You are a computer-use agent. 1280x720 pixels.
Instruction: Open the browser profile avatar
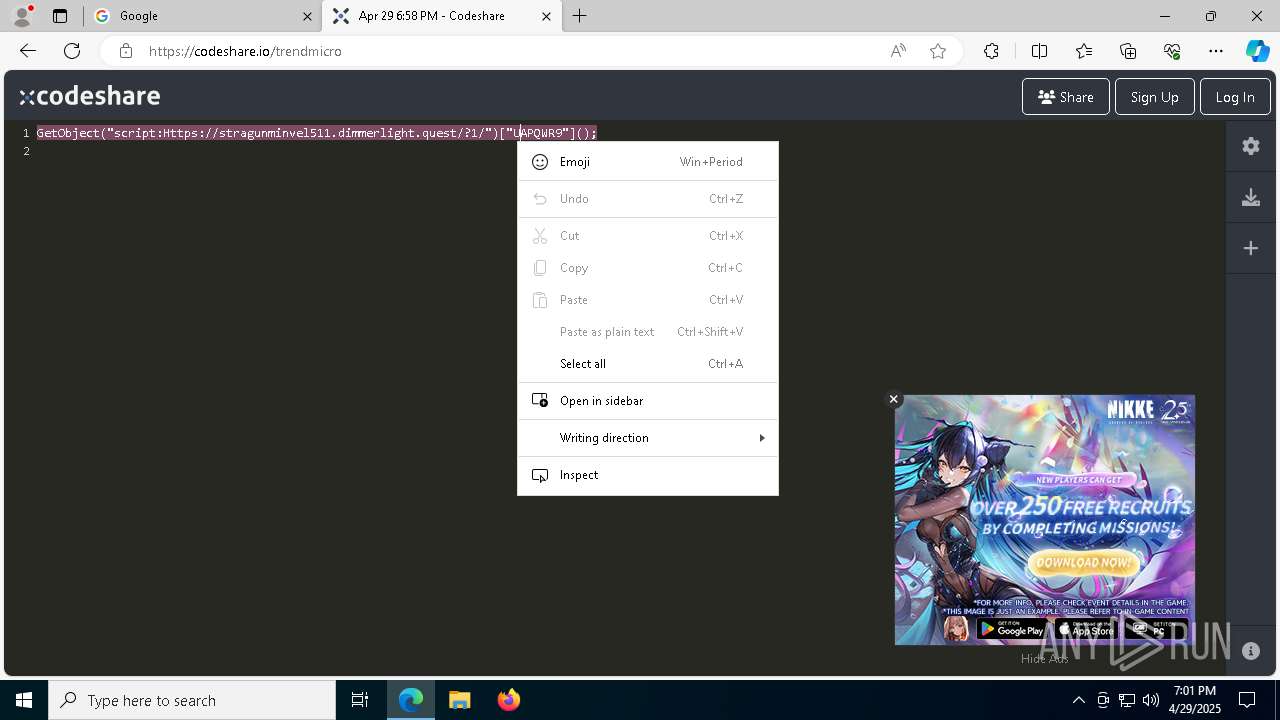[22, 16]
